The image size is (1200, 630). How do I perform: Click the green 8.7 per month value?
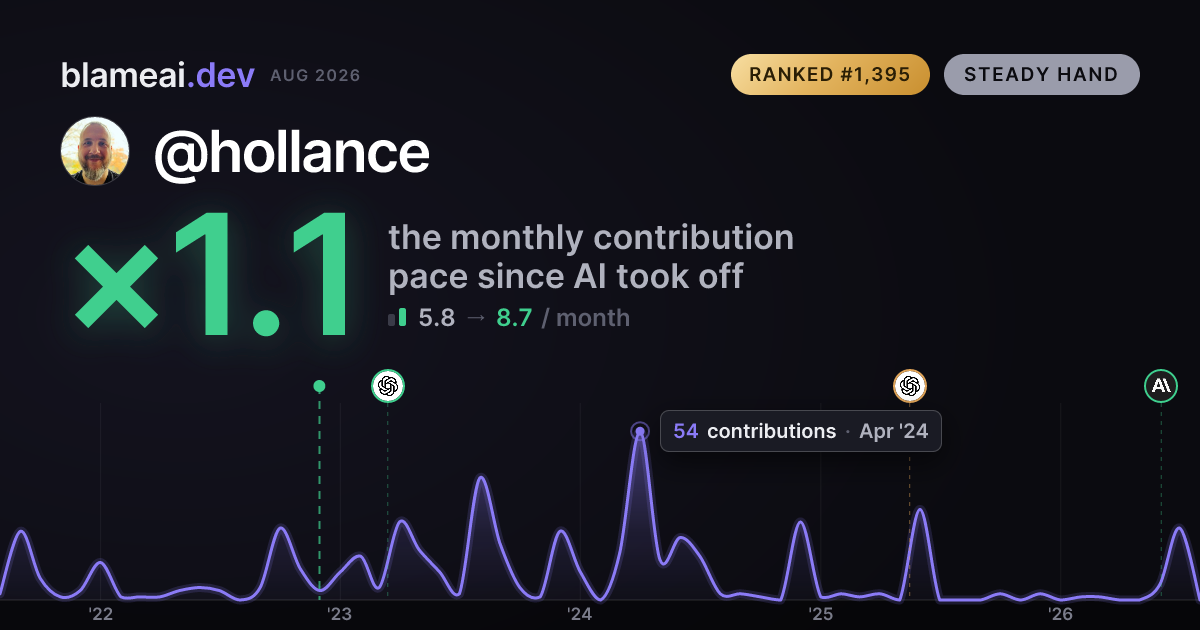click(x=514, y=318)
